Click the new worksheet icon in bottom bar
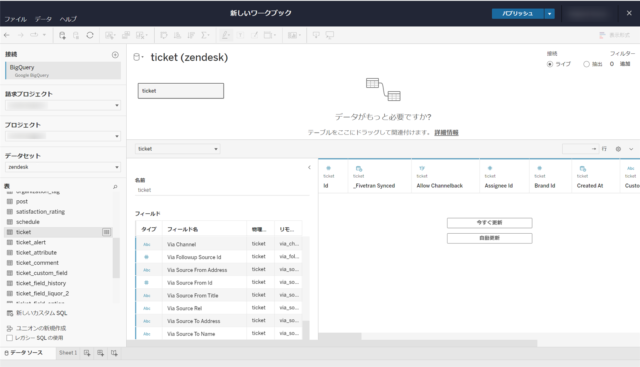Viewport: 640px width, 367px height. pyautogui.click(x=87, y=353)
